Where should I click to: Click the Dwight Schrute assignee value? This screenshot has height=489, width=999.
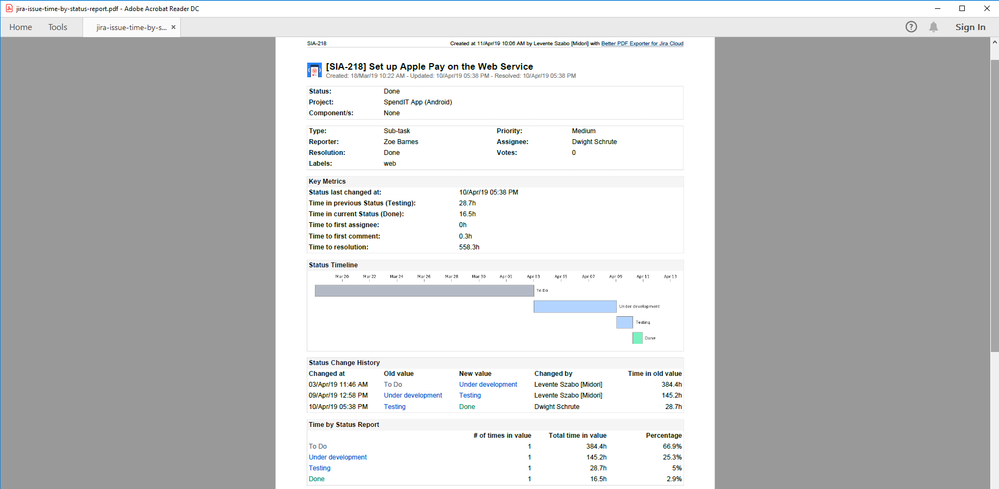594,142
